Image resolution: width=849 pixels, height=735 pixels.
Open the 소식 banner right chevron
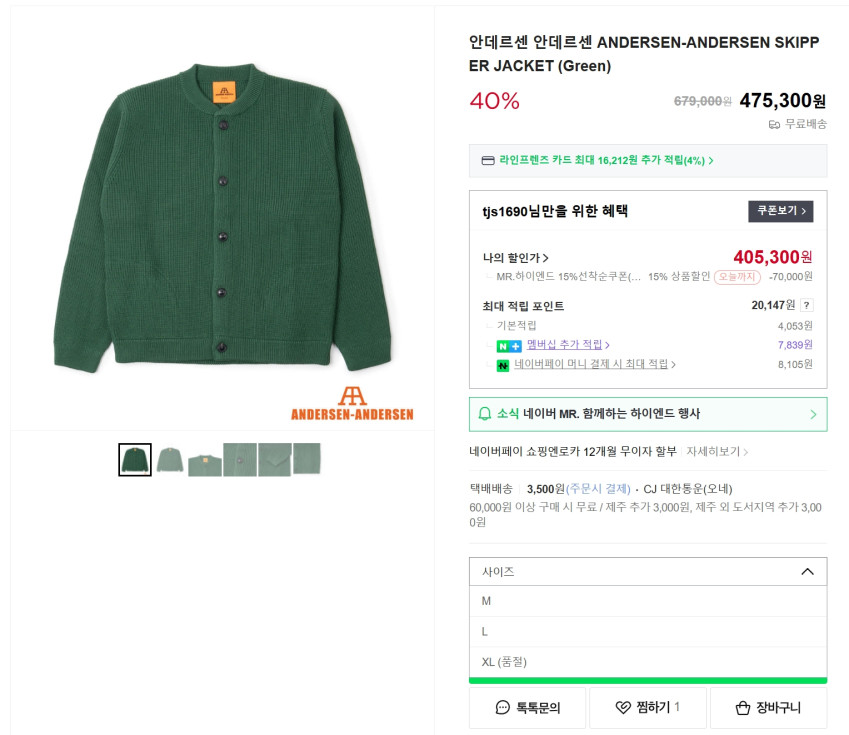pyautogui.click(x=813, y=414)
